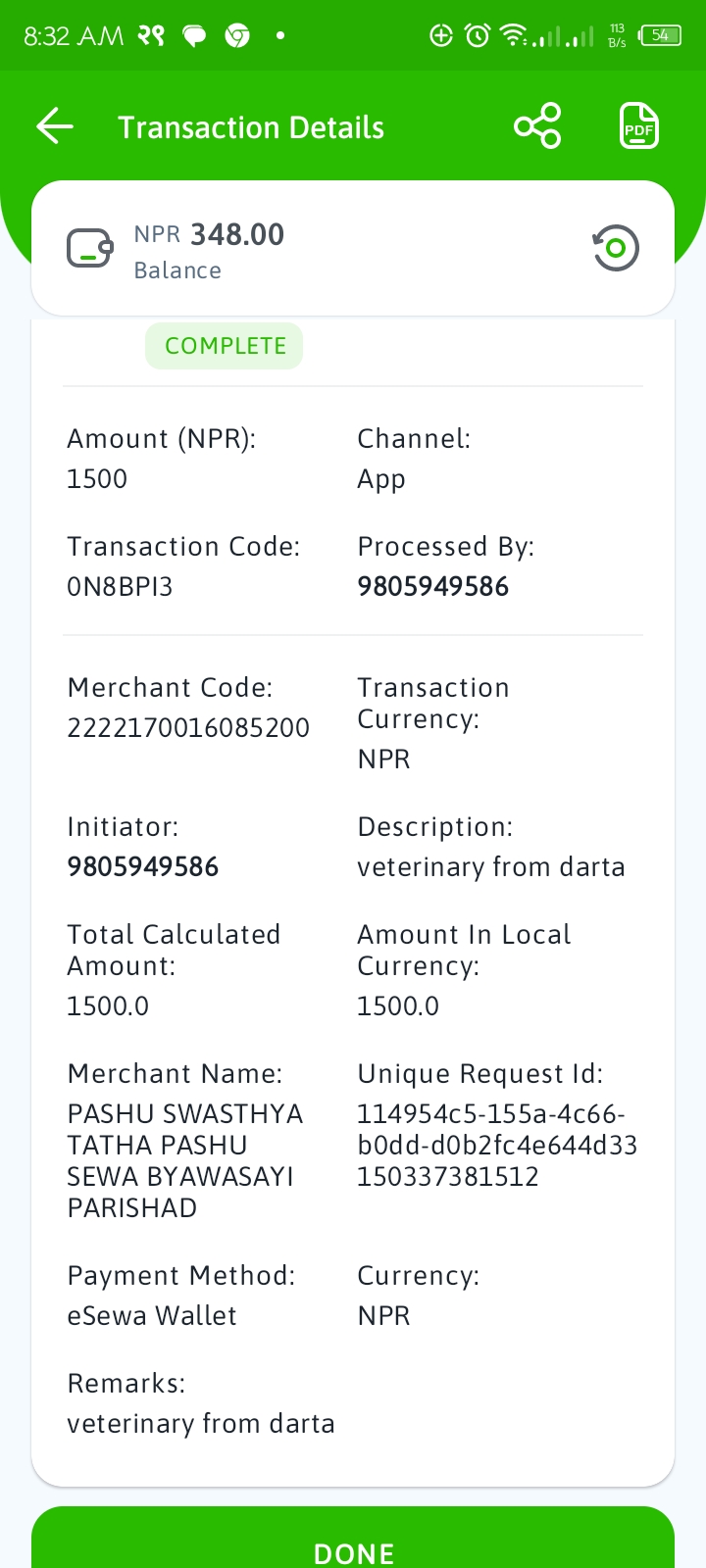Tap the Processed By number 9805949586

pos(433,586)
